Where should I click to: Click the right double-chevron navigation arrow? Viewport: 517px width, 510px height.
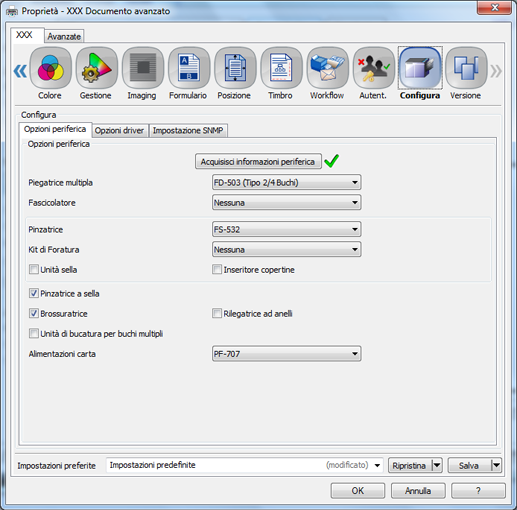pyautogui.click(x=496, y=71)
